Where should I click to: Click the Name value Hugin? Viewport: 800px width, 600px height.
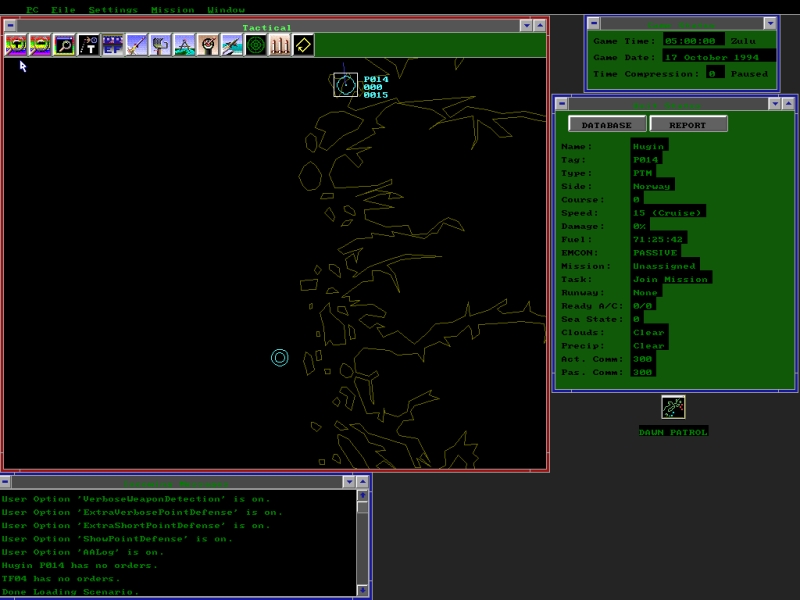pyautogui.click(x=649, y=146)
